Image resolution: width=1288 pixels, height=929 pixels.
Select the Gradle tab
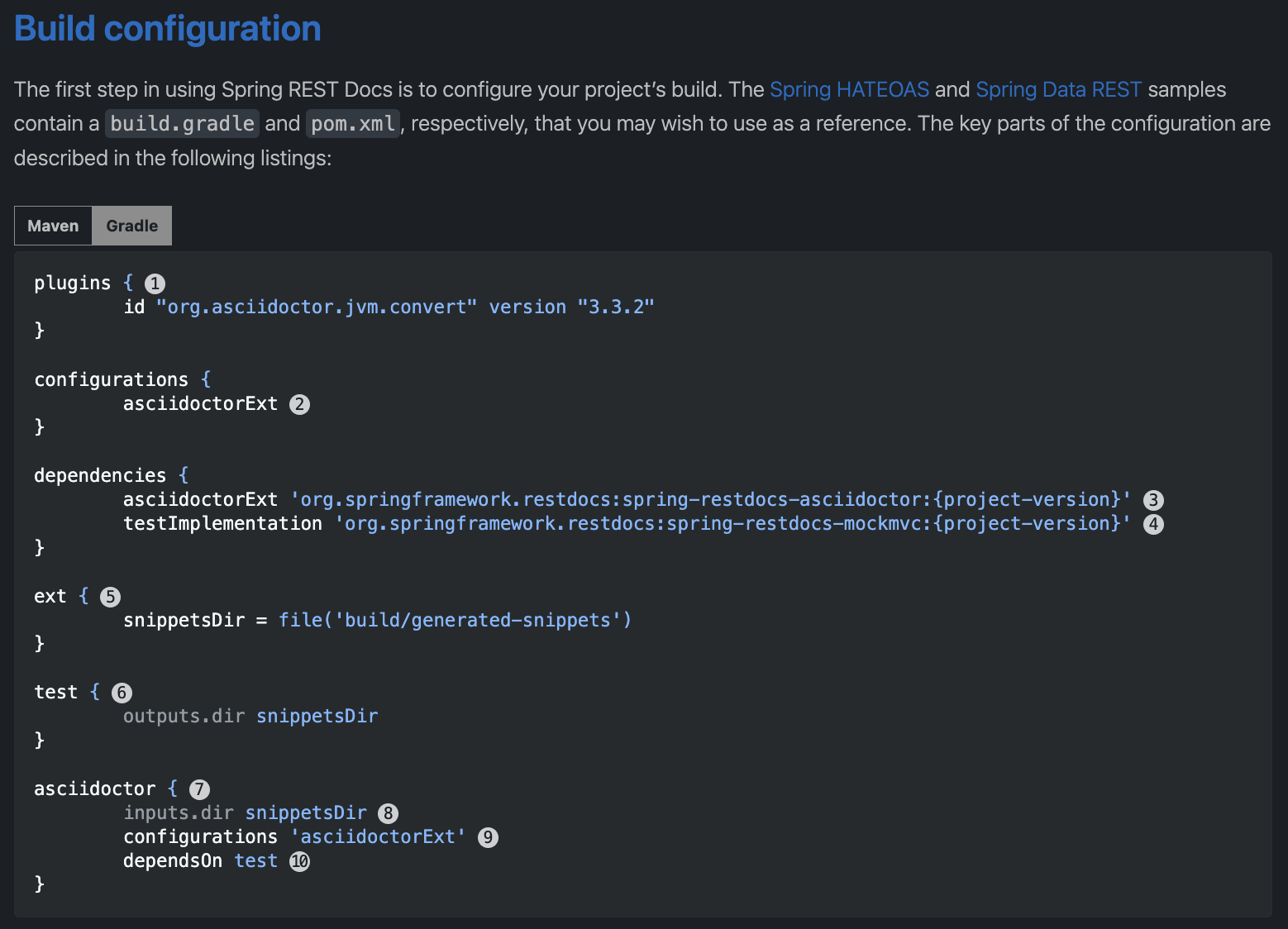click(131, 226)
